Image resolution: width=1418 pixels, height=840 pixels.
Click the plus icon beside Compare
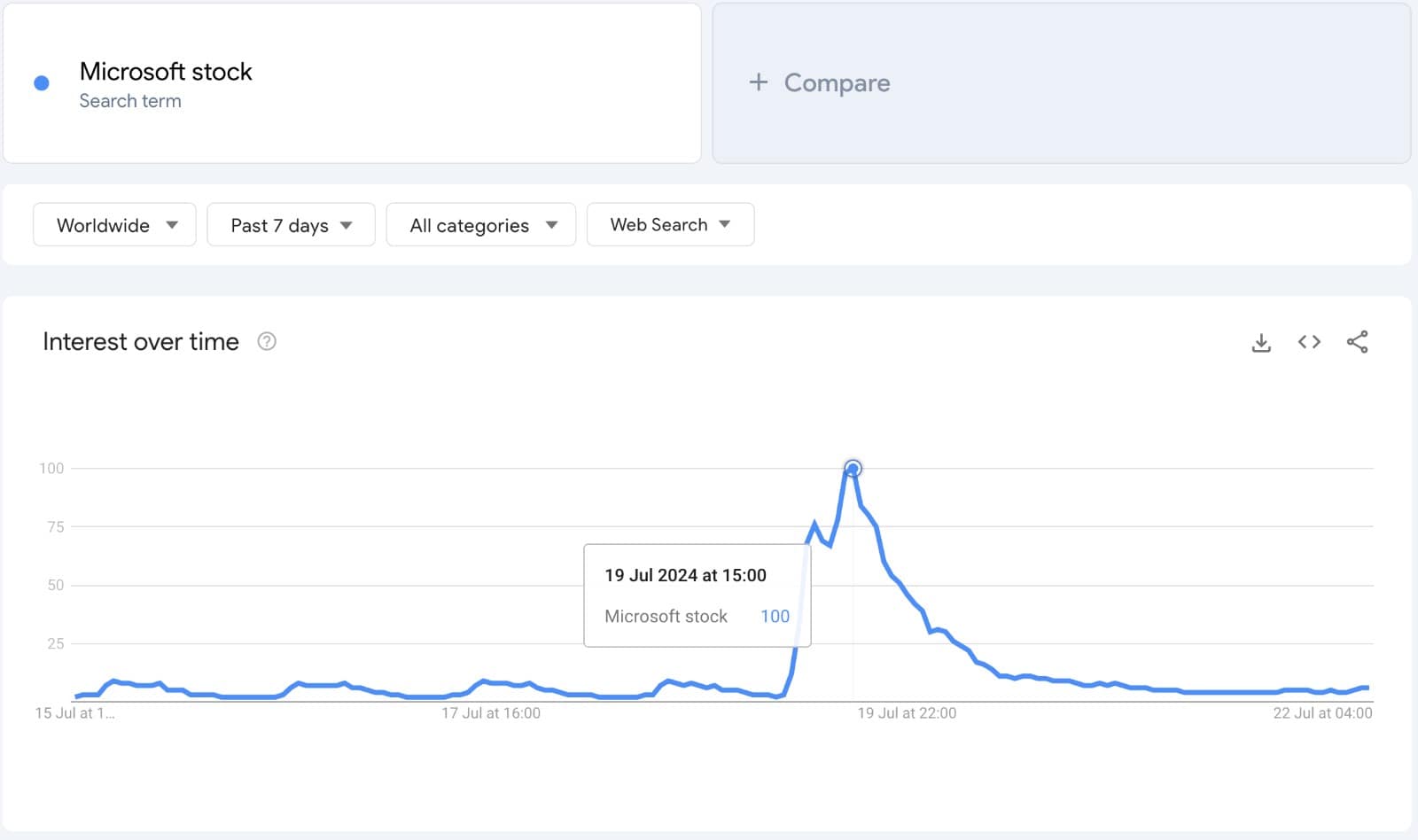pyautogui.click(x=758, y=82)
